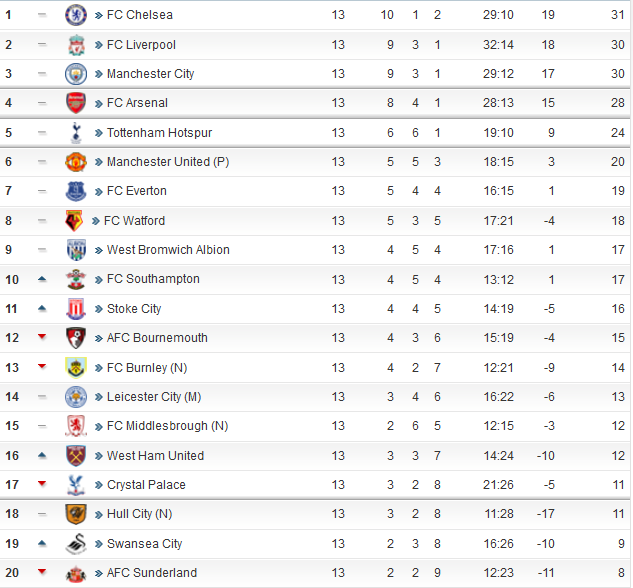Open the FC Middlesbrough (N) link
633x588 pixels.
168,426
